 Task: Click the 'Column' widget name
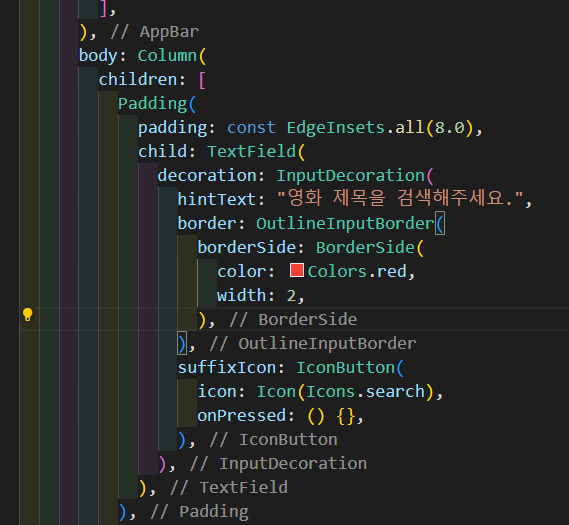[167, 56]
